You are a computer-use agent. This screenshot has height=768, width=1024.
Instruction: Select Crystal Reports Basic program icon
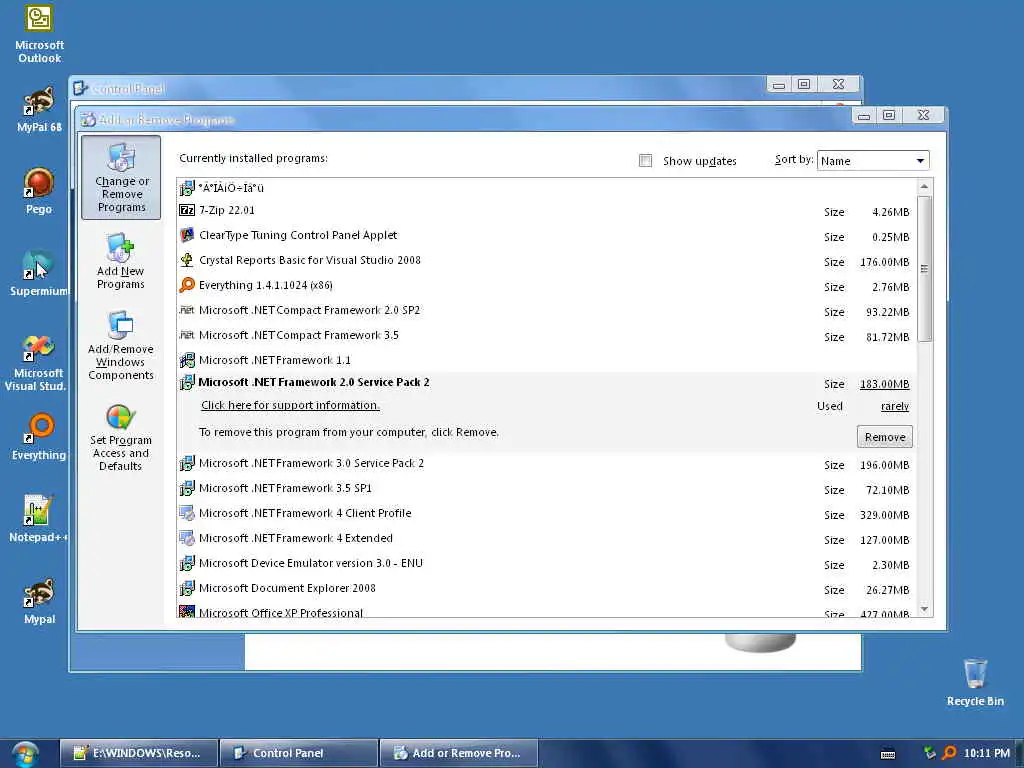[x=187, y=260]
